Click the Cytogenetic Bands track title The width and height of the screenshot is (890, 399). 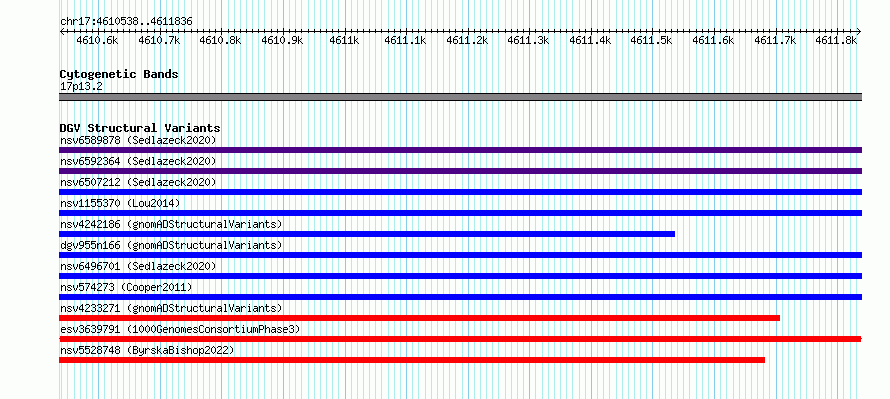pyautogui.click(x=119, y=74)
